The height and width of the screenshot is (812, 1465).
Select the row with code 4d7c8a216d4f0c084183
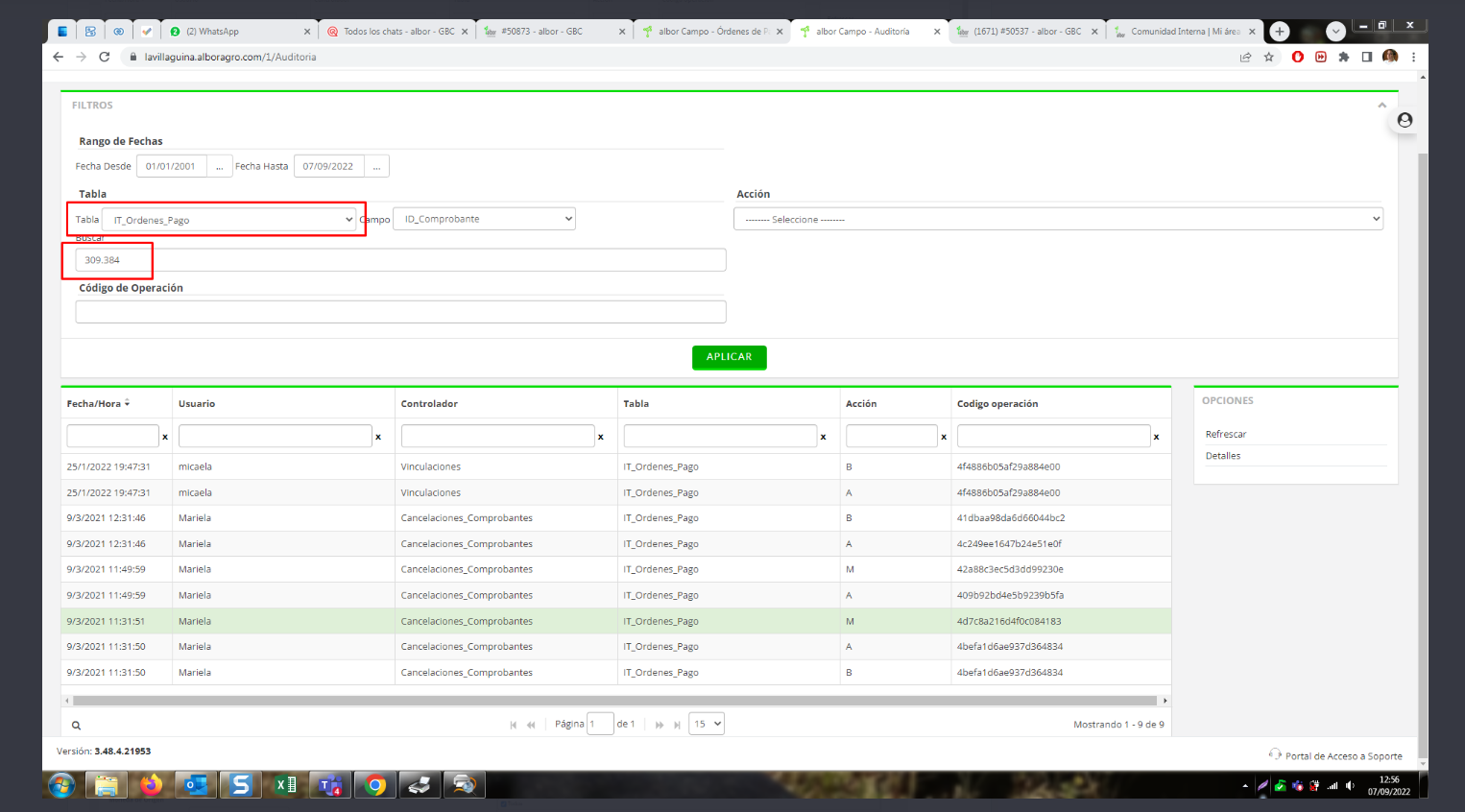615,621
